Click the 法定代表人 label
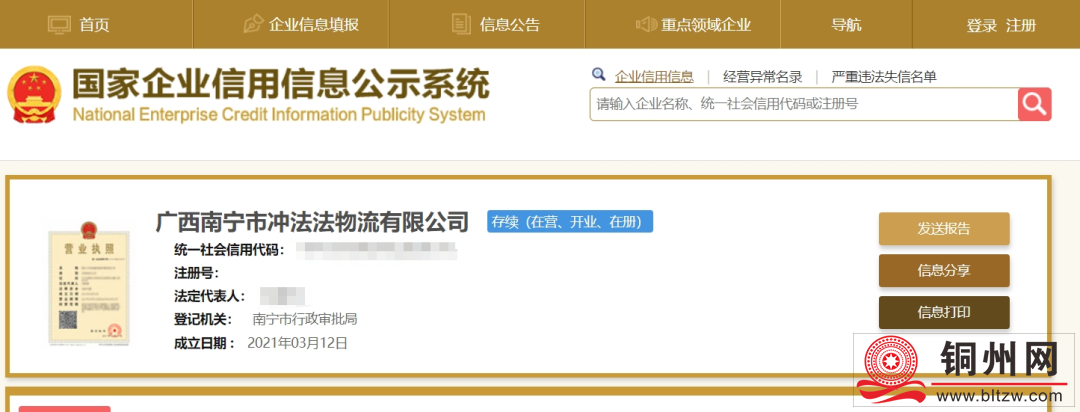Screen dimensions: 1080x412 pyautogui.click(x=209, y=296)
